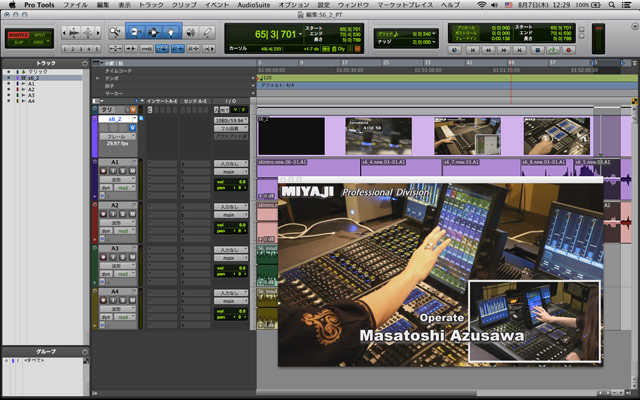Viewport: 640px width, 400px height.
Task: Click the インサートA-E column header
Action: (162, 101)
